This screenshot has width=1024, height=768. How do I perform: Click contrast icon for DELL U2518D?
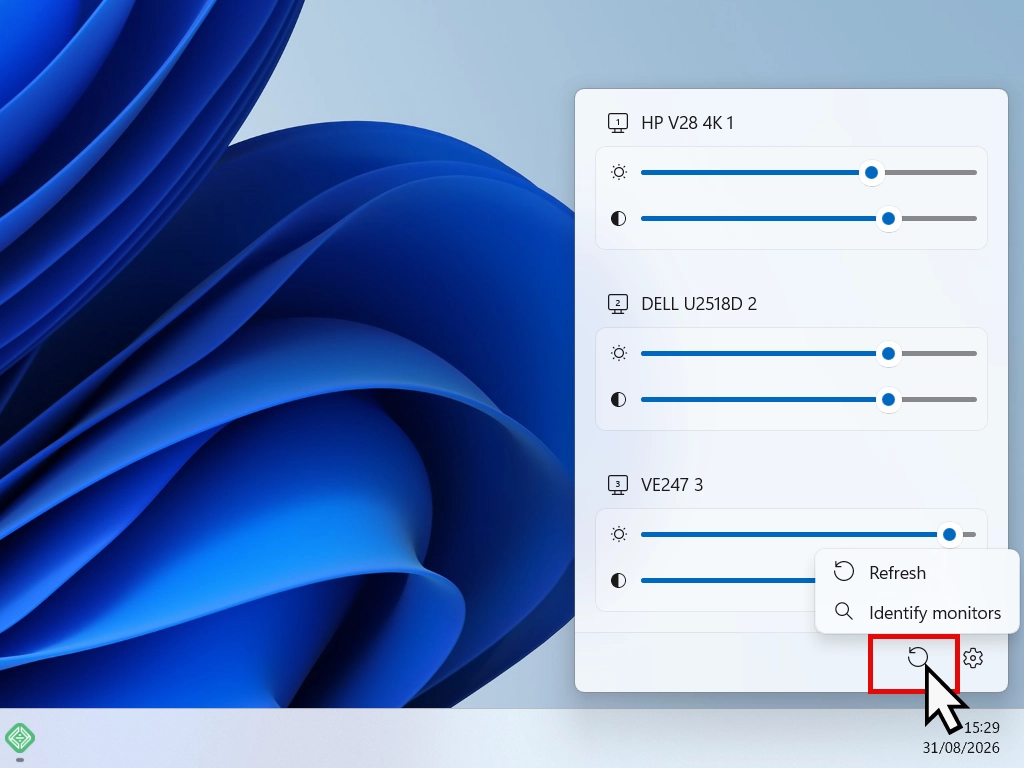tap(618, 400)
